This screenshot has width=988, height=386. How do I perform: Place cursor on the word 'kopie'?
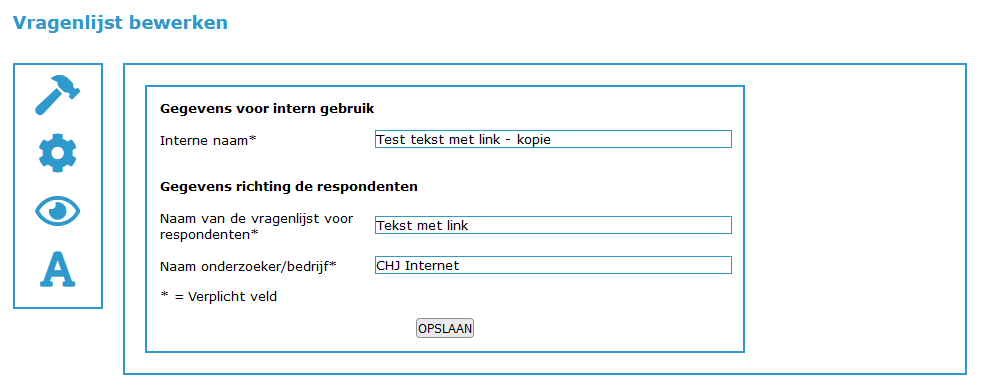coord(533,140)
